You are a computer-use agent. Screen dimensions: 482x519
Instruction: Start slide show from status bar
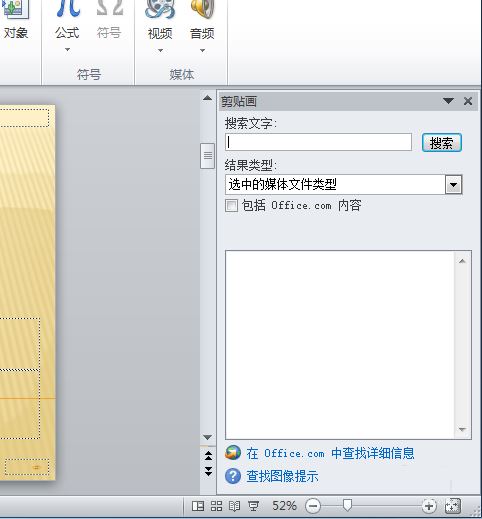(x=254, y=506)
